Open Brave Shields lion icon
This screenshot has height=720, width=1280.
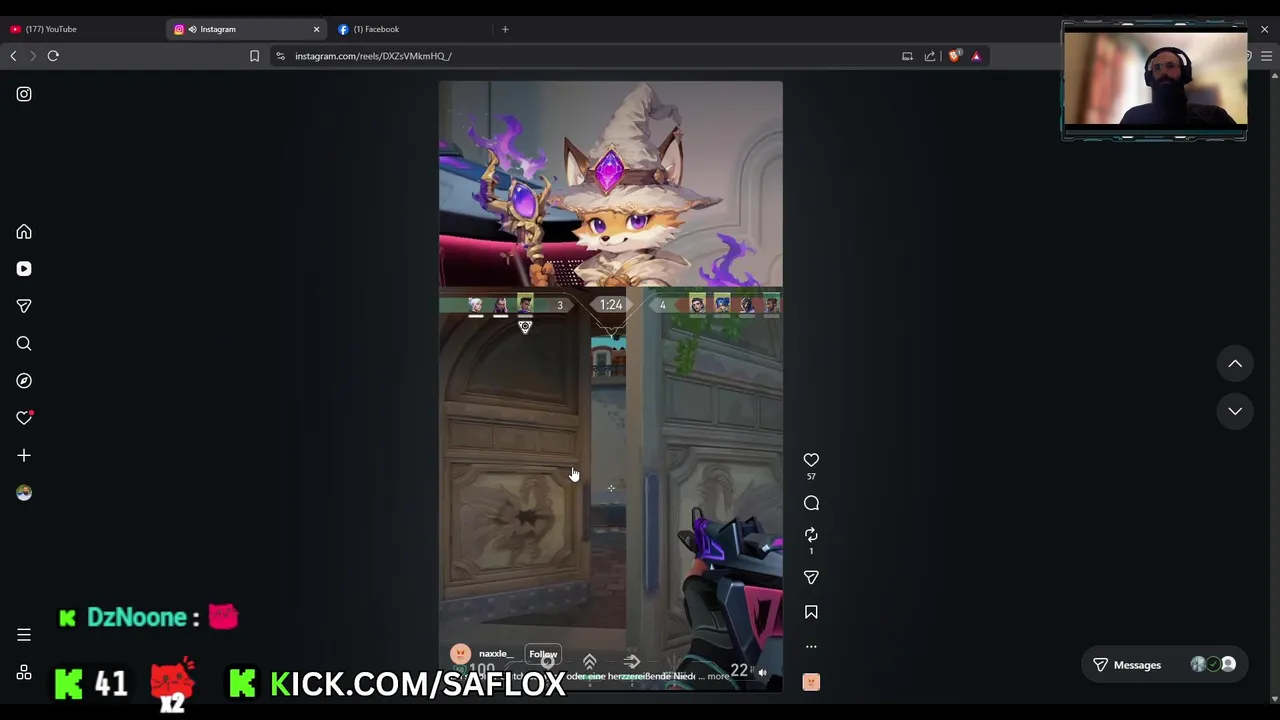954,56
